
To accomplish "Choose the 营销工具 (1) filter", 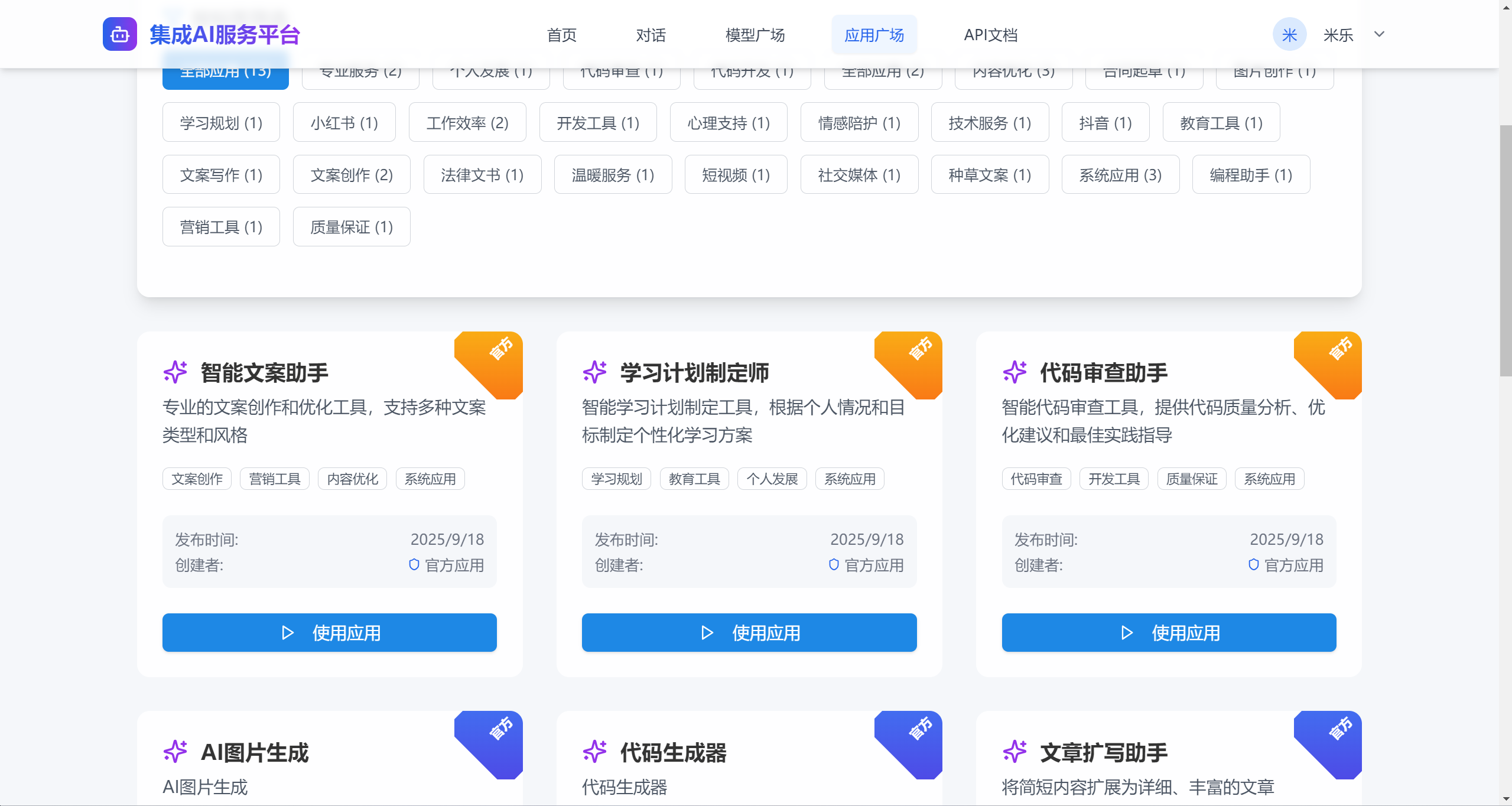I will (x=221, y=226).
